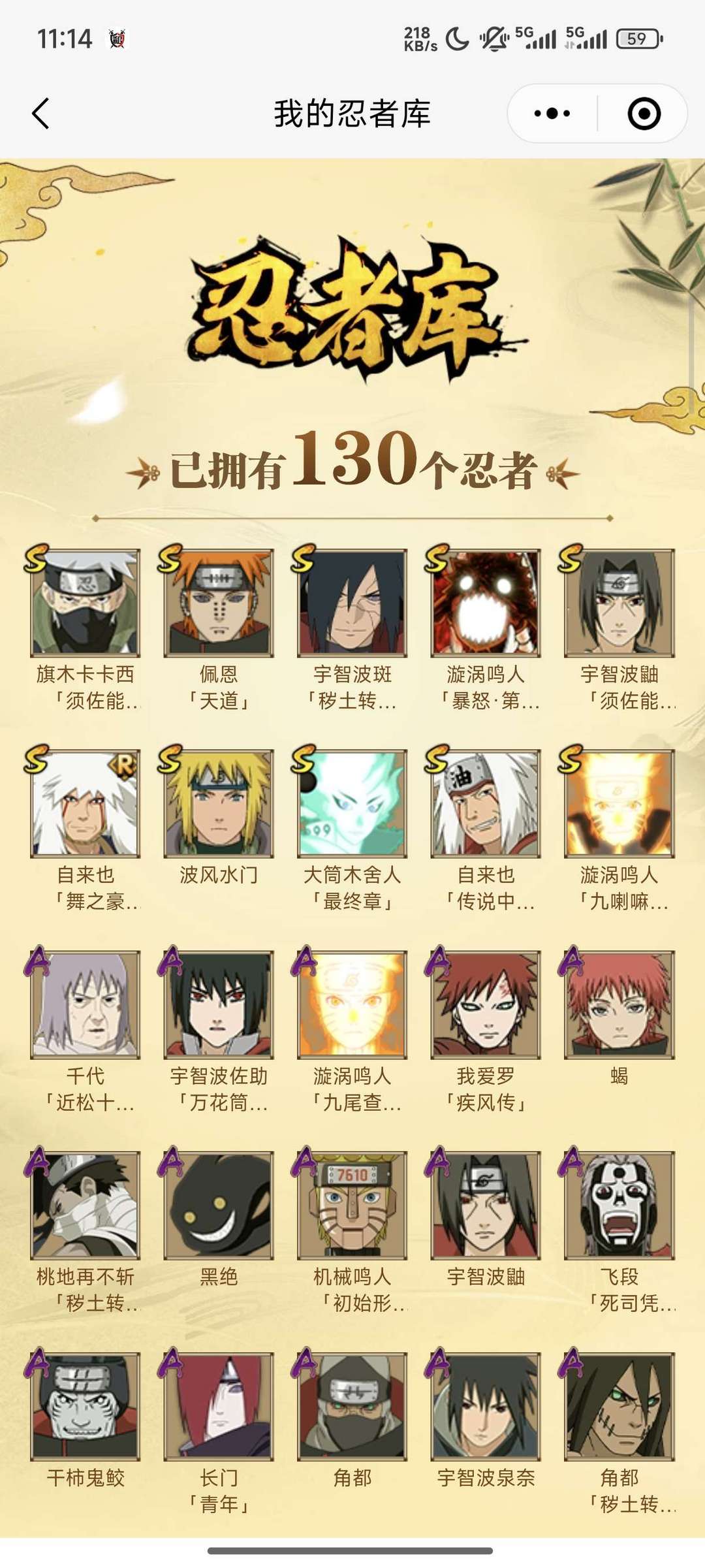Screen dimensions: 705x1568
Task: Choose the 蝎 ninja portrait
Action: 619,1004
